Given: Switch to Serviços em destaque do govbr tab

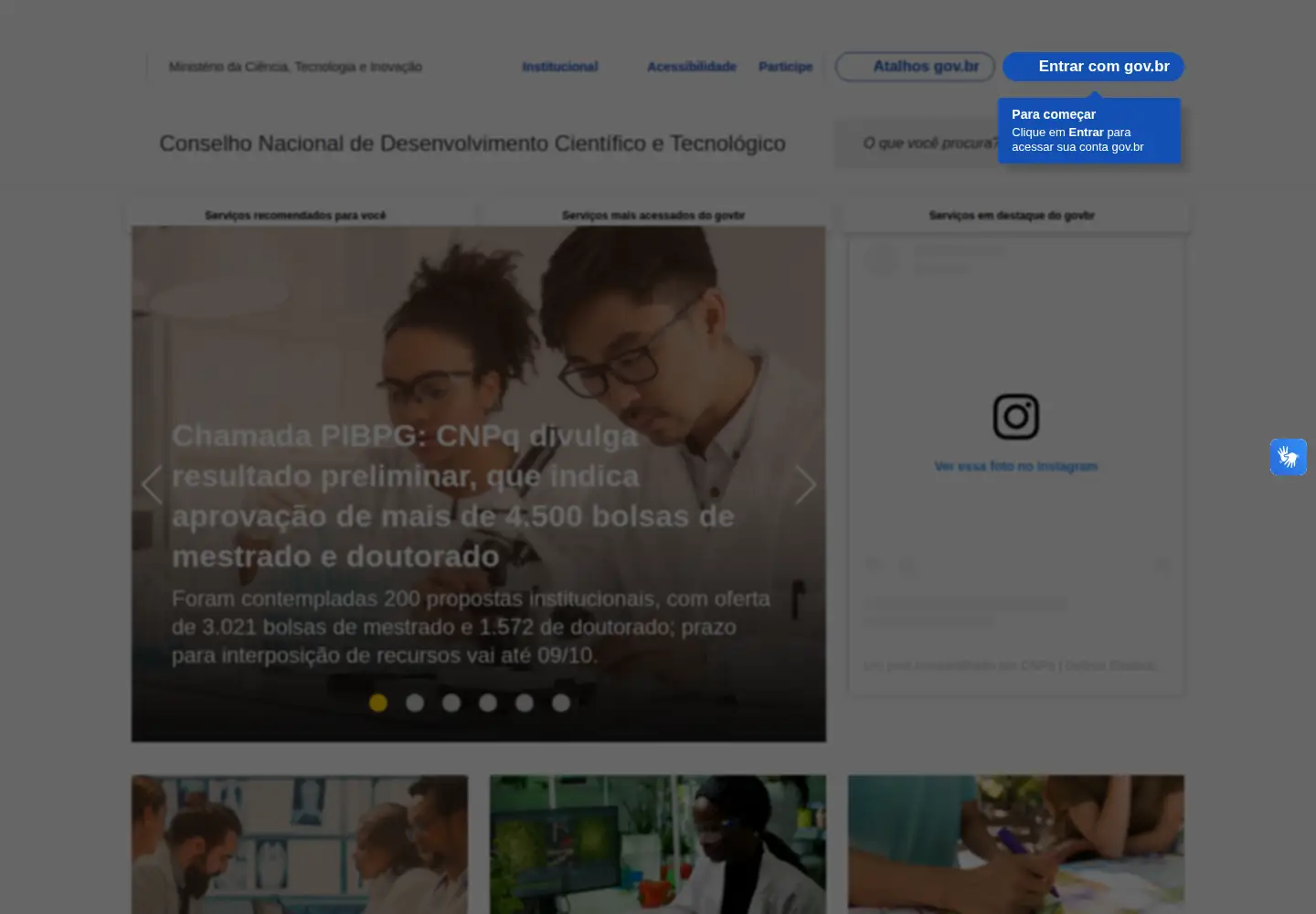Looking at the screenshot, I should [1012, 216].
